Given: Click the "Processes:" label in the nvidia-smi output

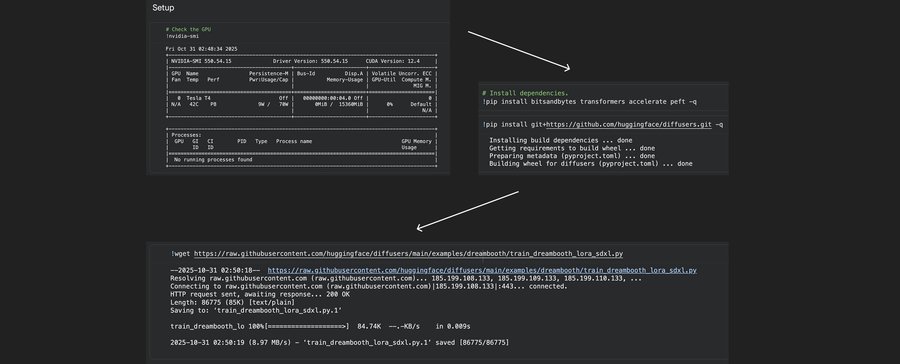Looking at the screenshot, I should [187, 135].
